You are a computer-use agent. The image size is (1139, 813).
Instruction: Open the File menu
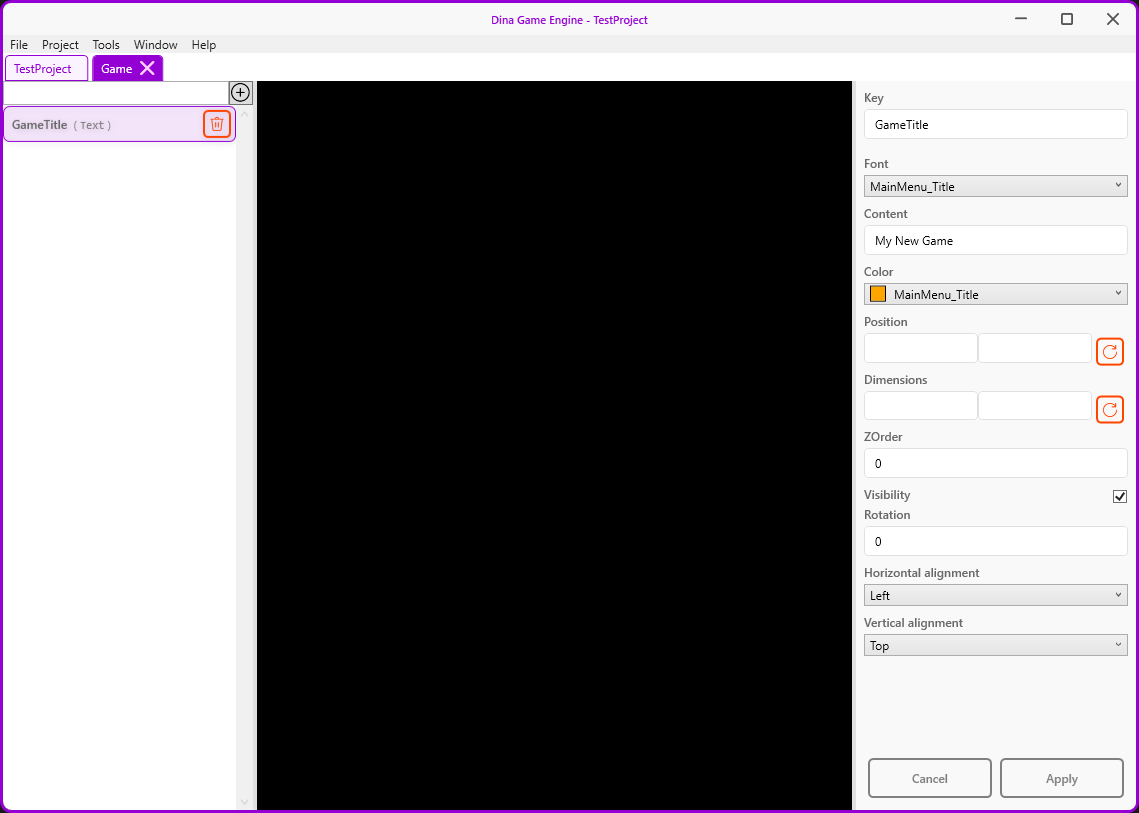[x=19, y=45]
